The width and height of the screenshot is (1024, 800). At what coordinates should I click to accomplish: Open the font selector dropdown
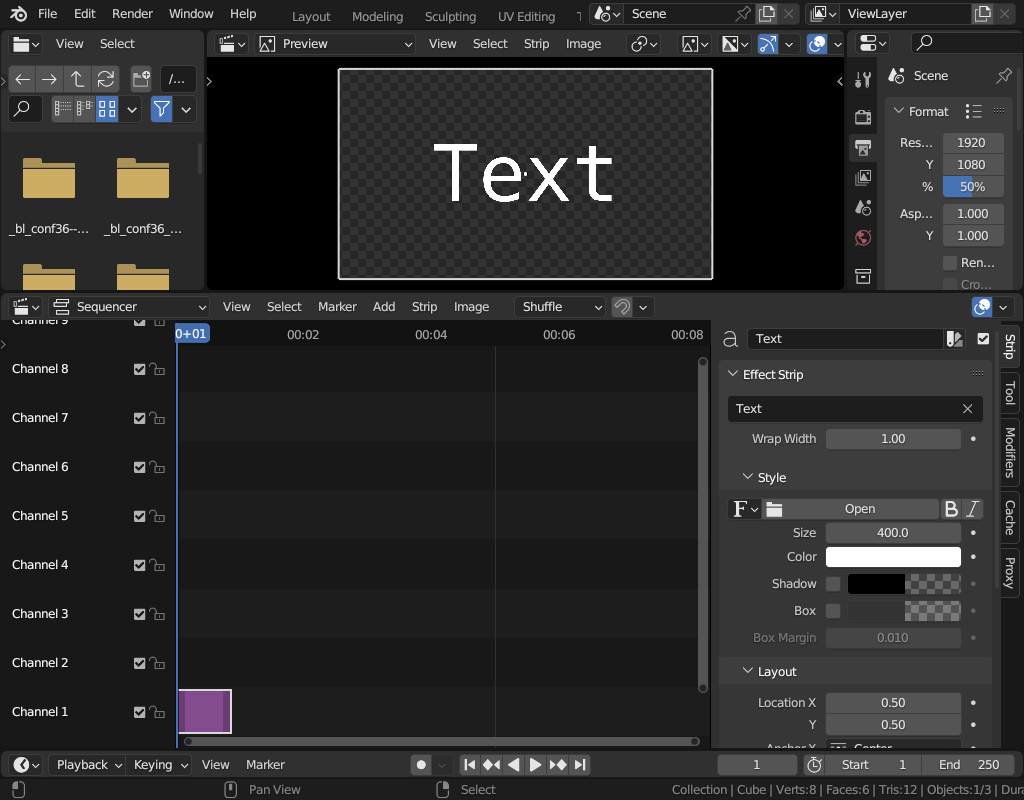click(x=744, y=509)
